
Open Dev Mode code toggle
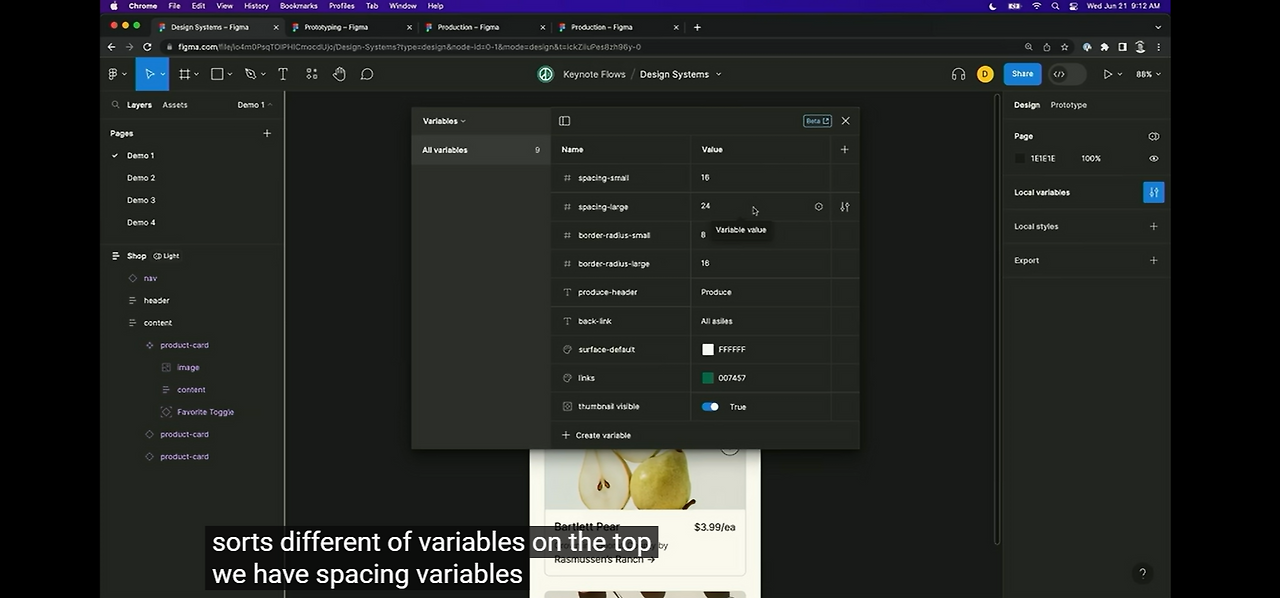pyautogui.click(x=1059, y=74)
